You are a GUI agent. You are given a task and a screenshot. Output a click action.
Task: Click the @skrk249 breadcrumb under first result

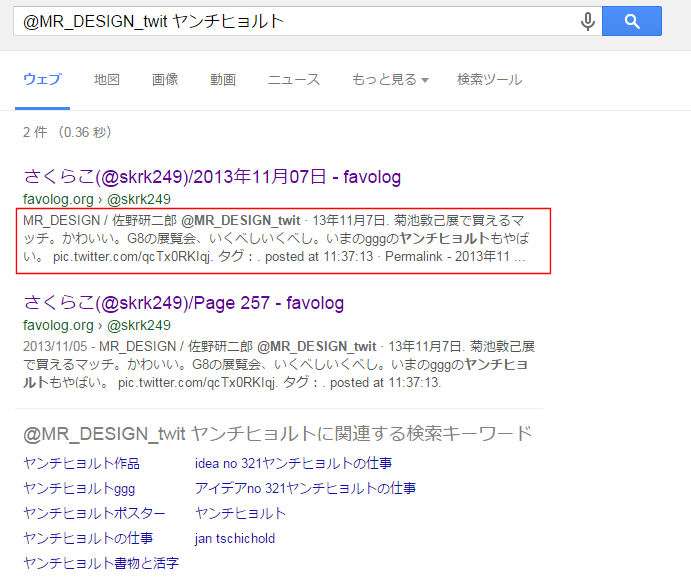coord(139,199)
